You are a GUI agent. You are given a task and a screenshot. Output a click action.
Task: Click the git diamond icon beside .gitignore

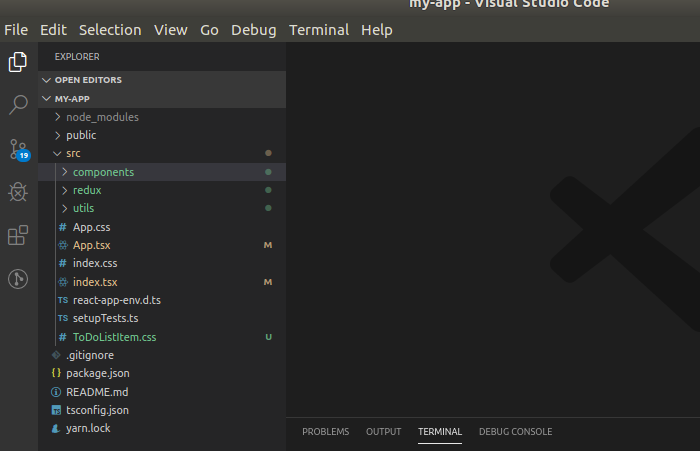click(x=56, y=355)
